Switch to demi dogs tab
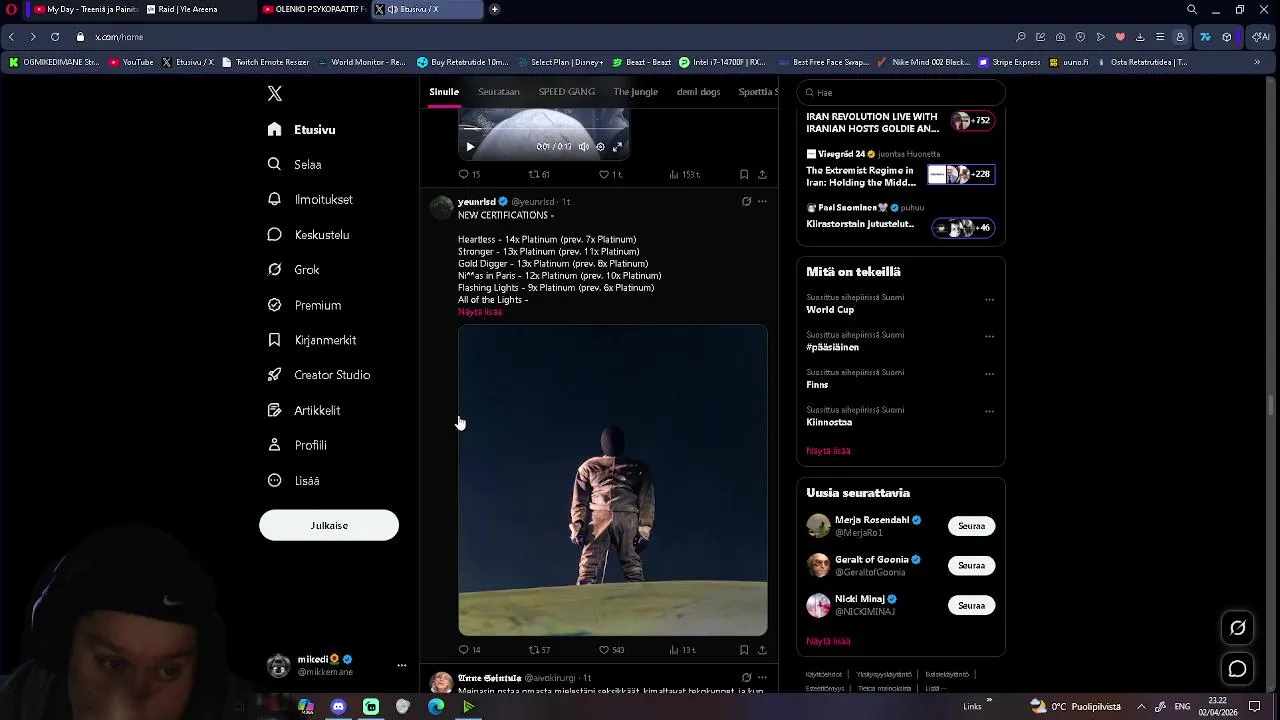Image resolution: width=1280 pixels, height=720 pixels. tap(698, 92)
